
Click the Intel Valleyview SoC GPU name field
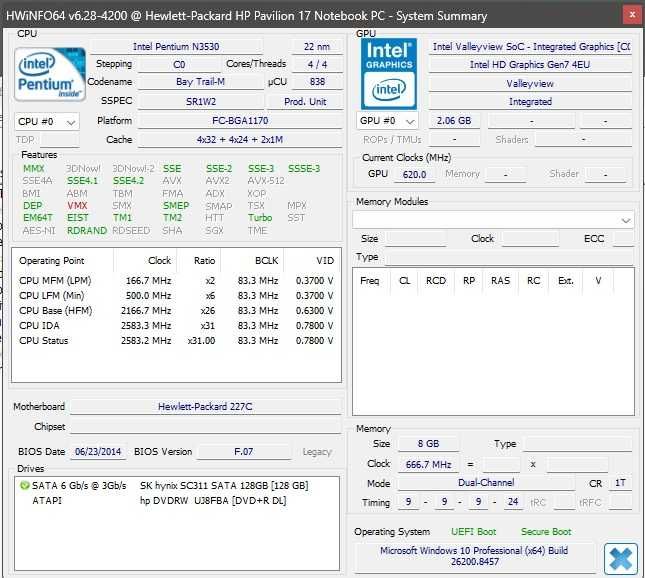pos(530,46)
